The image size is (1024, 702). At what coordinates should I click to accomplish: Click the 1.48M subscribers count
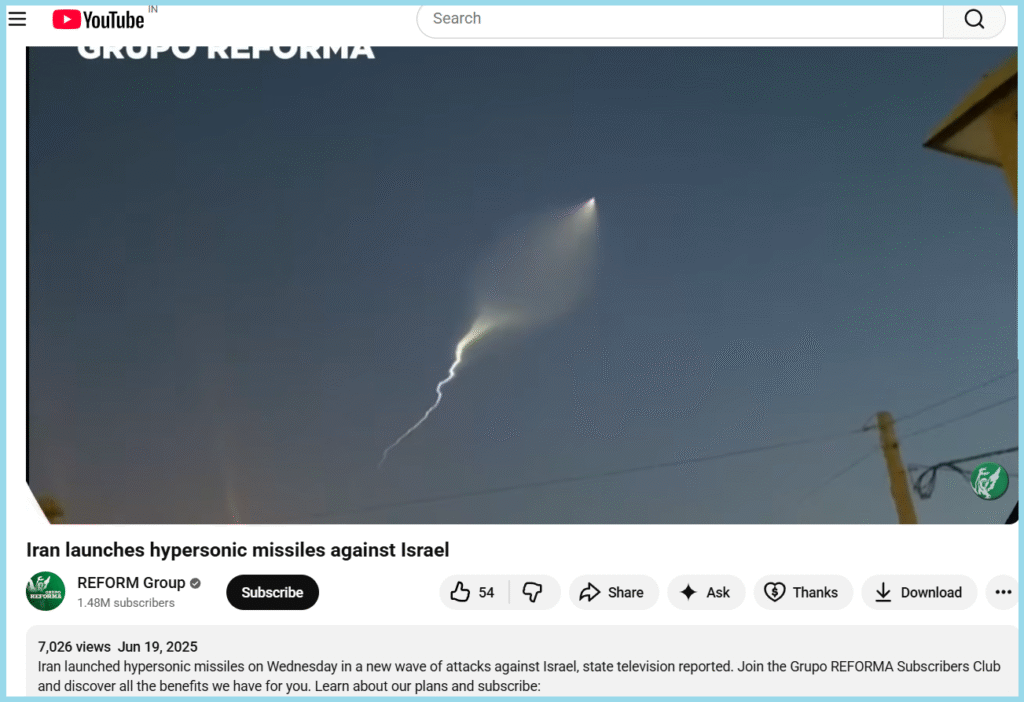(126, 603)
